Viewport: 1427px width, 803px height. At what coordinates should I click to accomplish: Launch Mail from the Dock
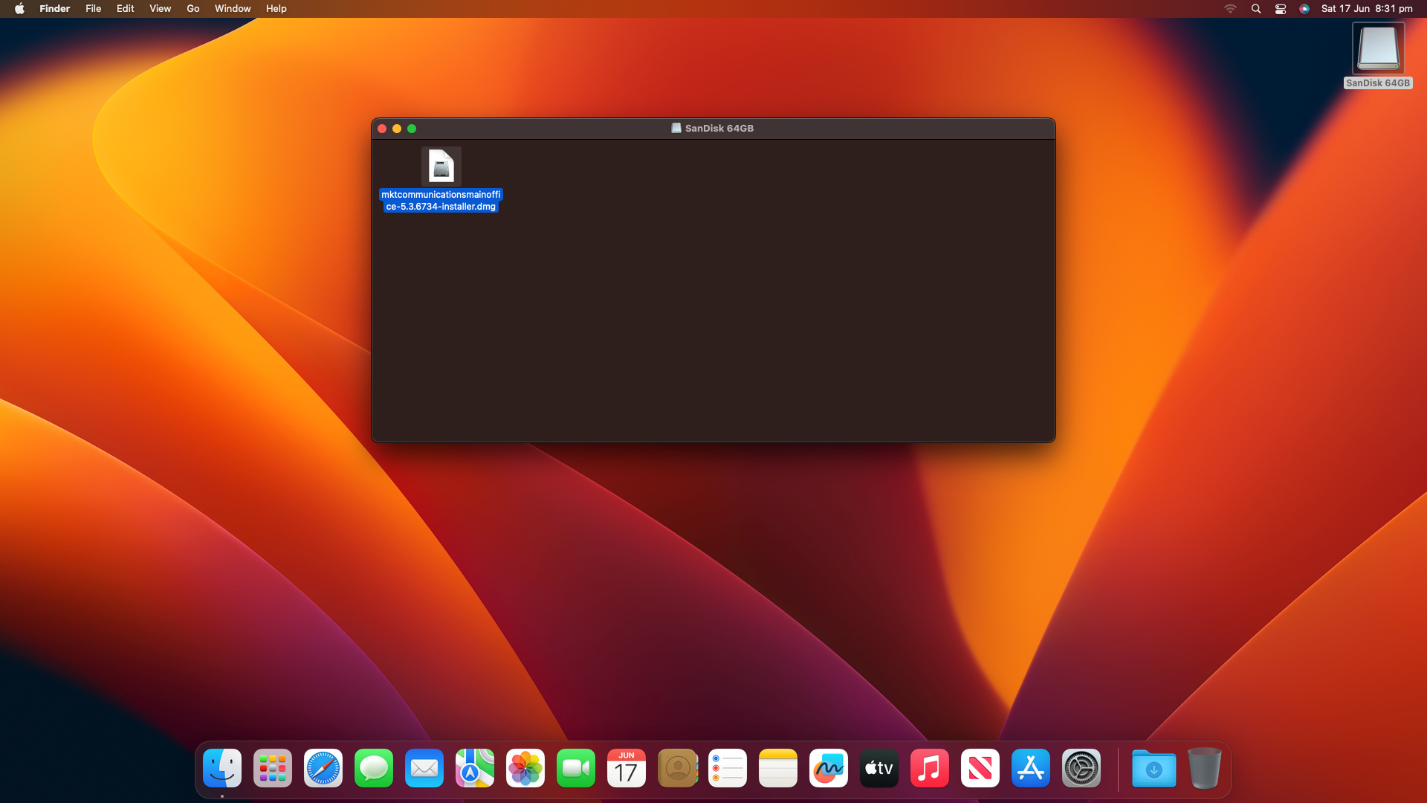(424, 768)
